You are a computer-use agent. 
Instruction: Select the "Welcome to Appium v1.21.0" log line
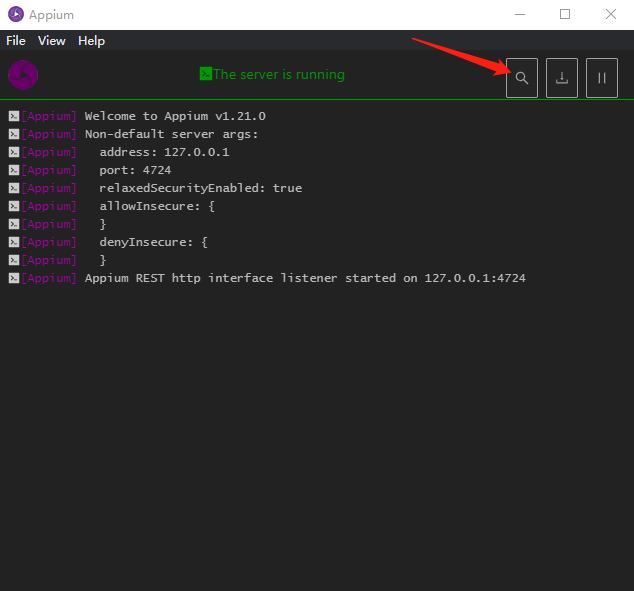point(175,116)
